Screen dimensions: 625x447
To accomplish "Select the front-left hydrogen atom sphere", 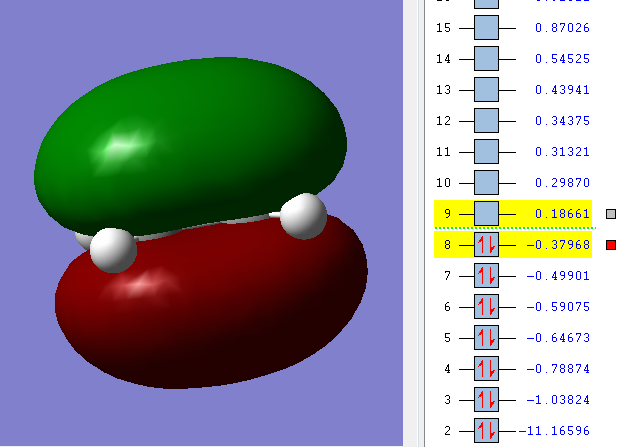I will pyautogui.click(x=114, y=250).
